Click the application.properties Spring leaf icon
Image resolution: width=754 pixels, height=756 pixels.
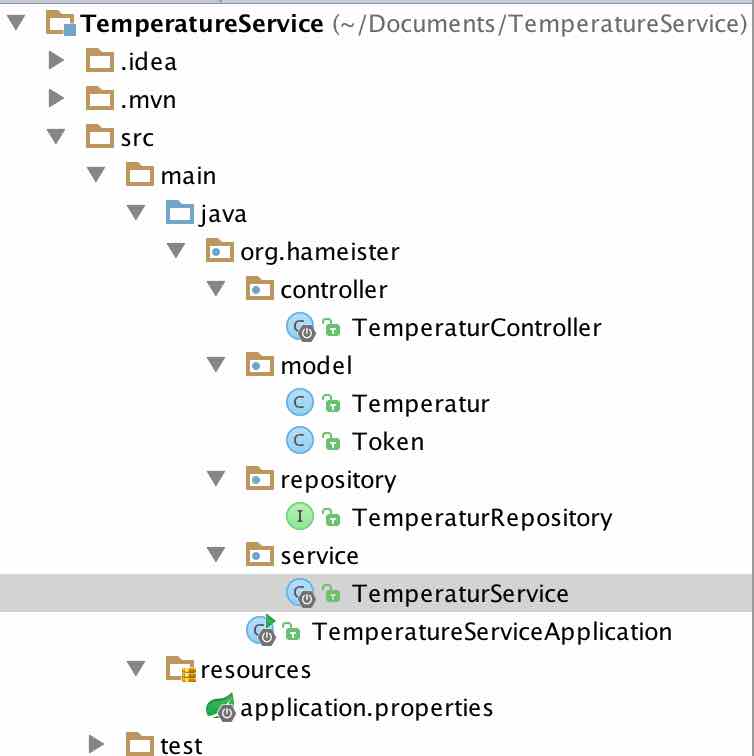pyautogui.click(x=220, y=709)
